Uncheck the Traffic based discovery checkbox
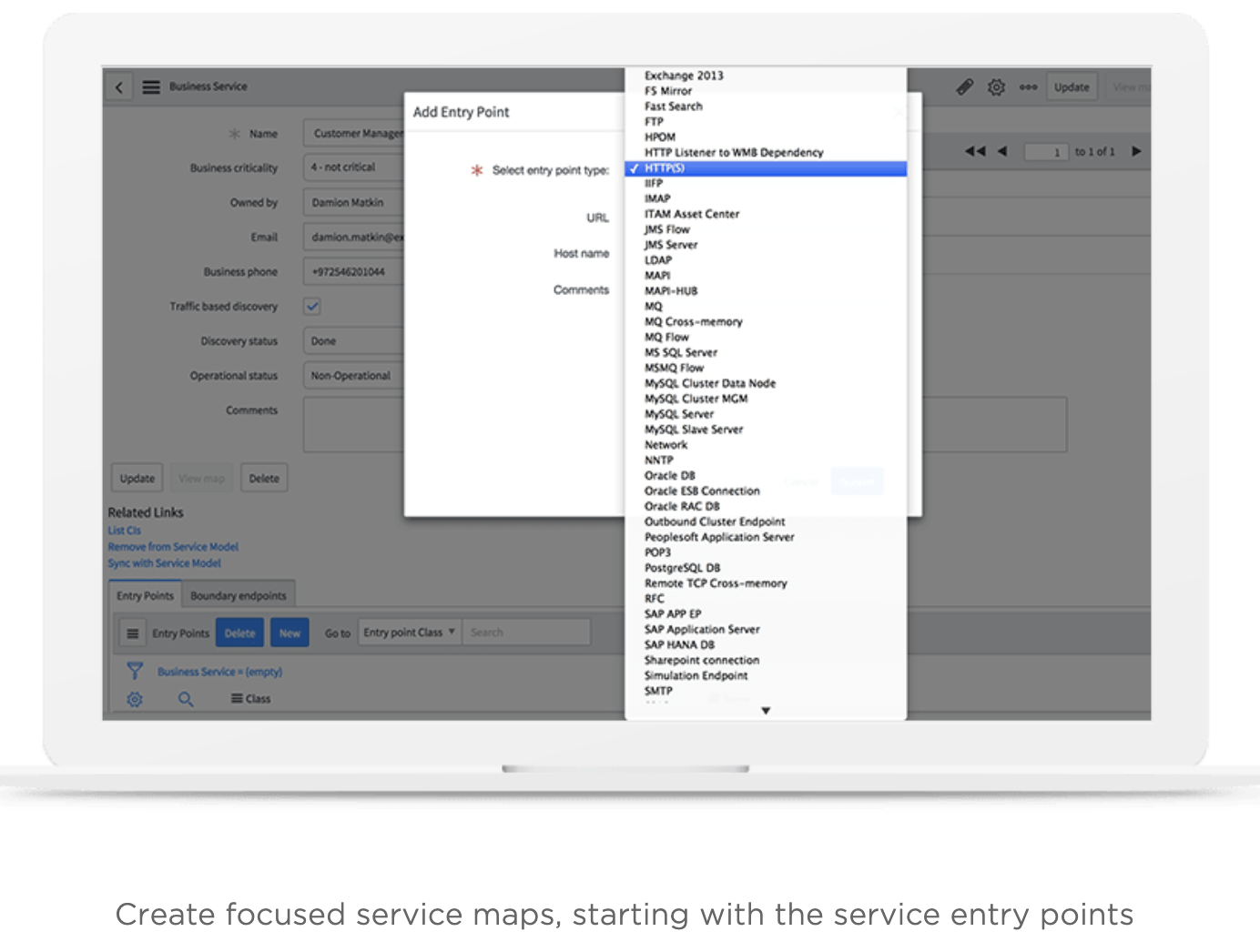 coord(312,307)
